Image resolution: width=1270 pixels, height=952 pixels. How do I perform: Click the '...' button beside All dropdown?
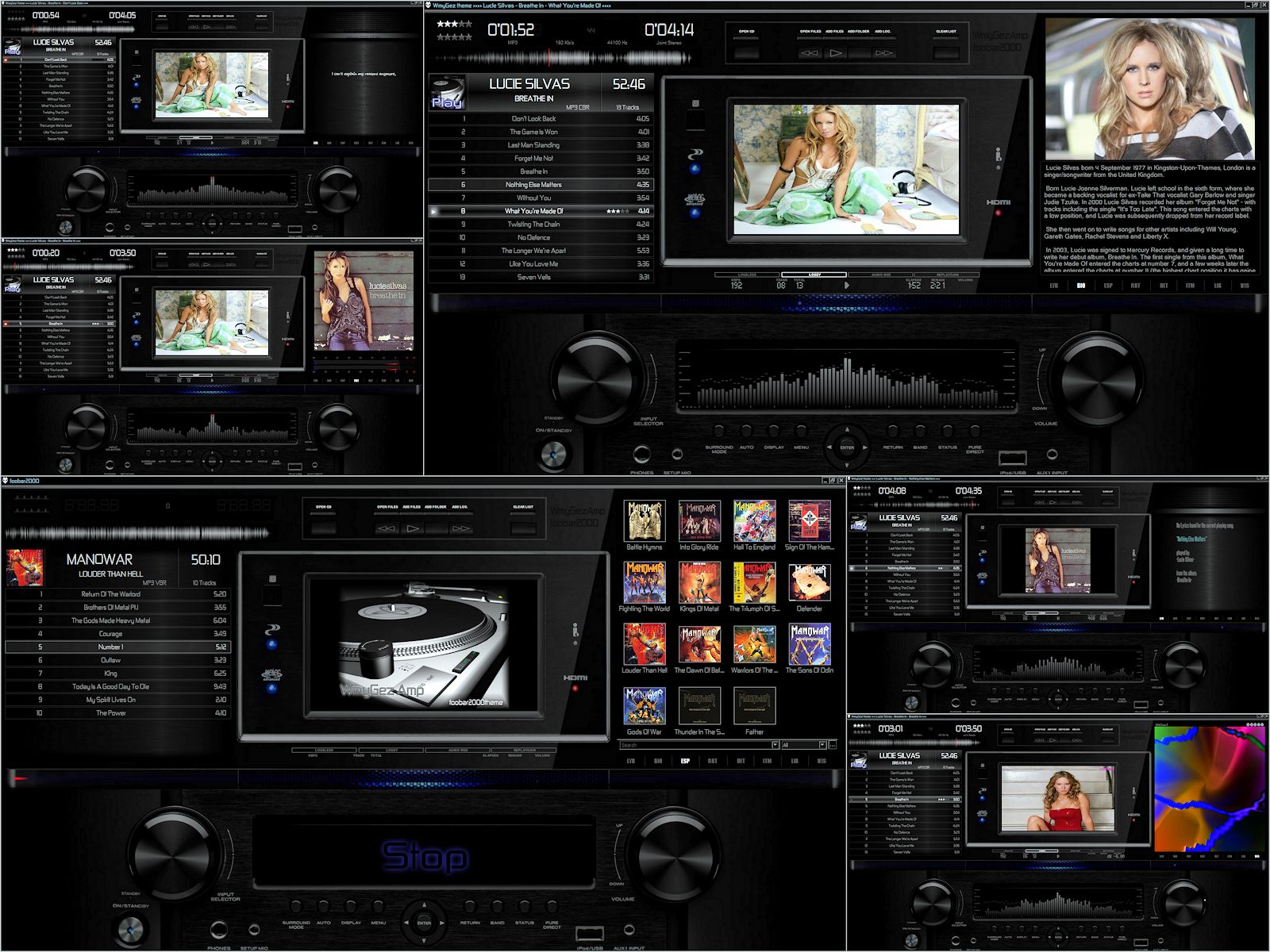tap(833, 745)
